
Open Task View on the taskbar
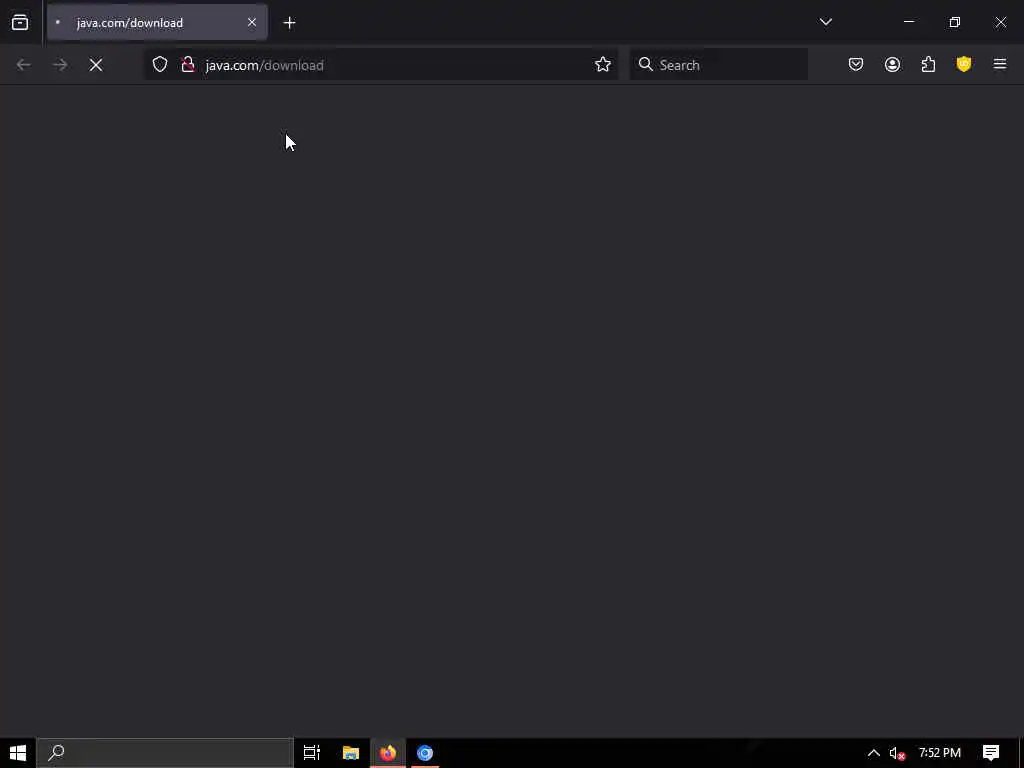coord(312,753)
